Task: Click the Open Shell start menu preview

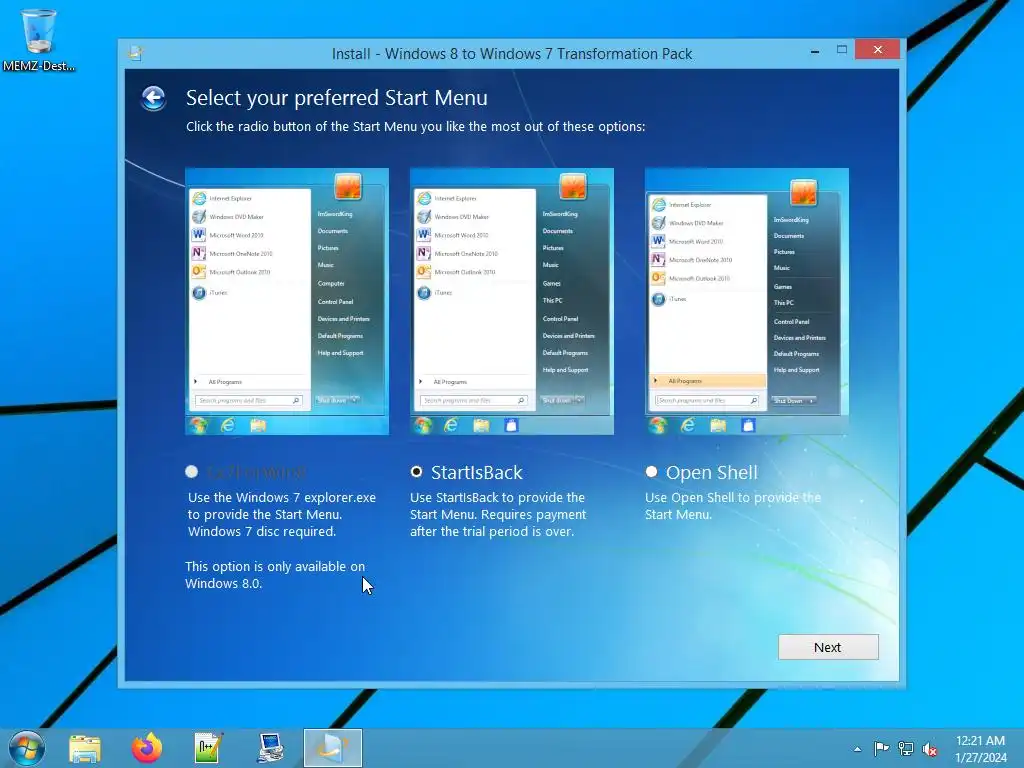Action: 746,302
